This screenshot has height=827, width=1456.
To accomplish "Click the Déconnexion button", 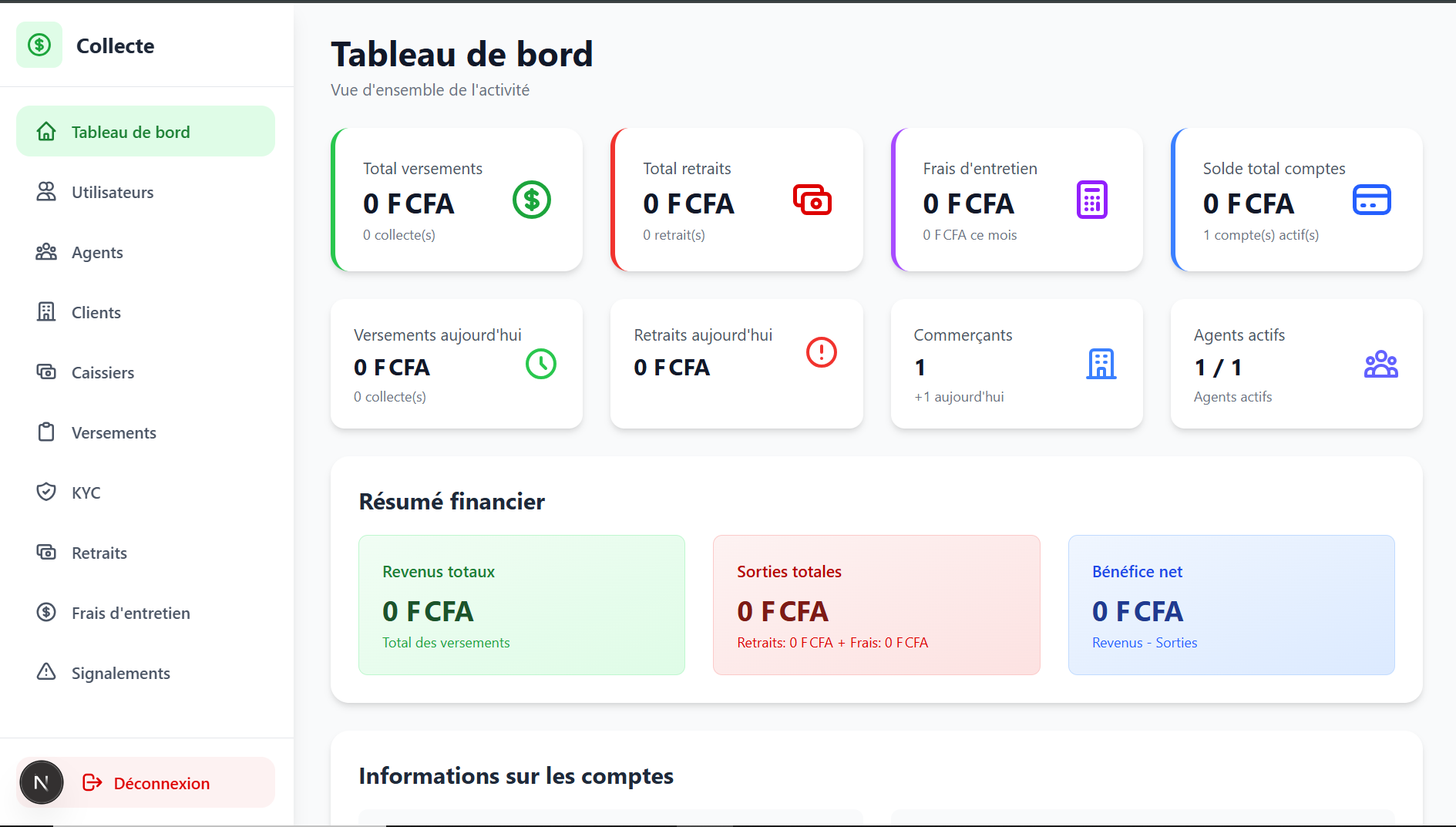I will tap(162, 782).
